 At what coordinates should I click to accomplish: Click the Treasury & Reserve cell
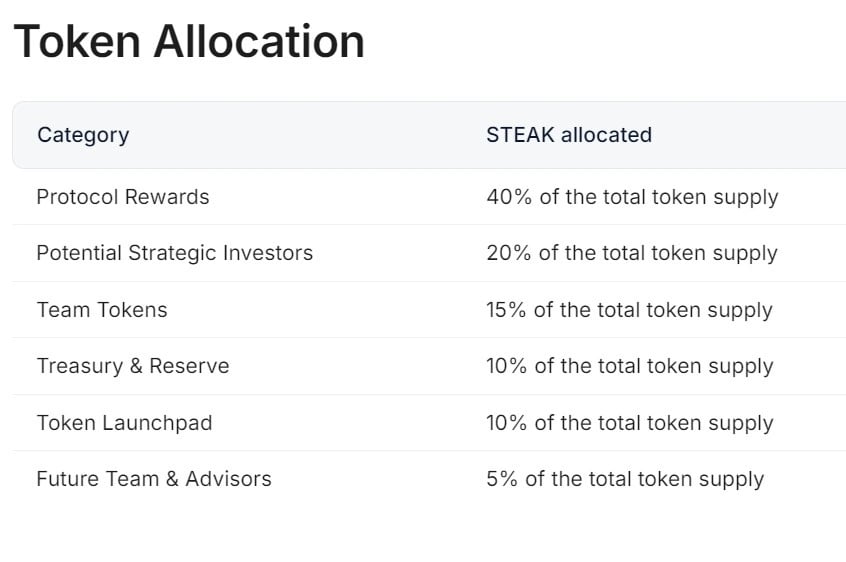click(x=133, y=366)
